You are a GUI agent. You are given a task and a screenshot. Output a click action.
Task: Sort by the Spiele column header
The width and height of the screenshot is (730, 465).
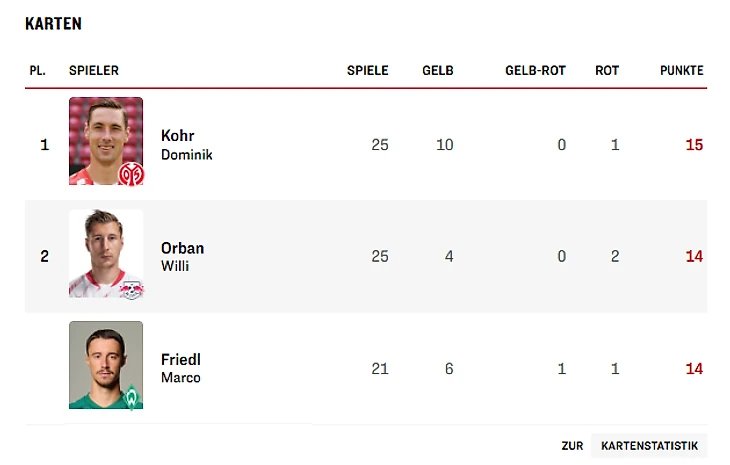tap(367, 70)
